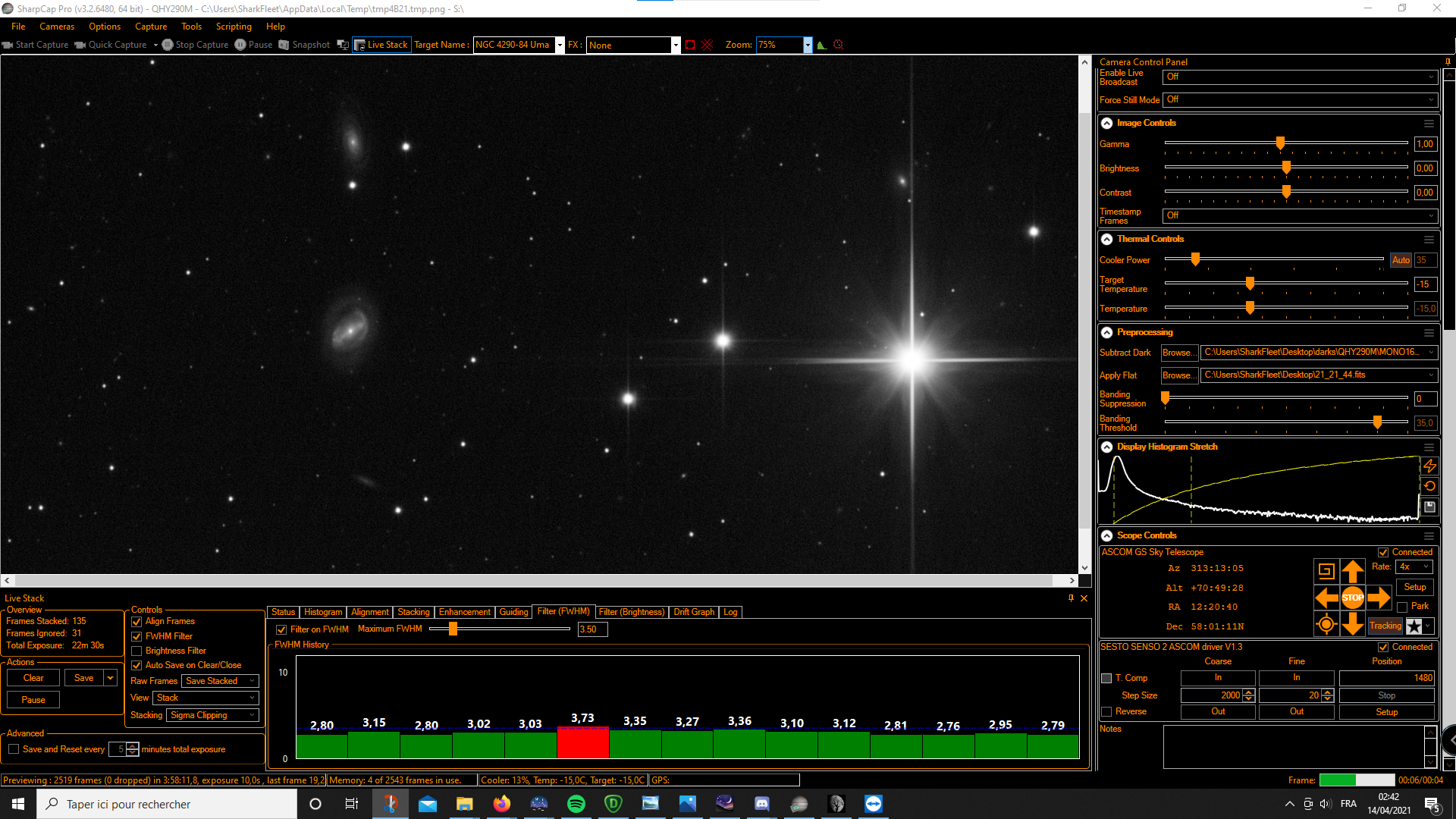Reset histogram stretch with the circular arrow

click(x=1429, y=486)
